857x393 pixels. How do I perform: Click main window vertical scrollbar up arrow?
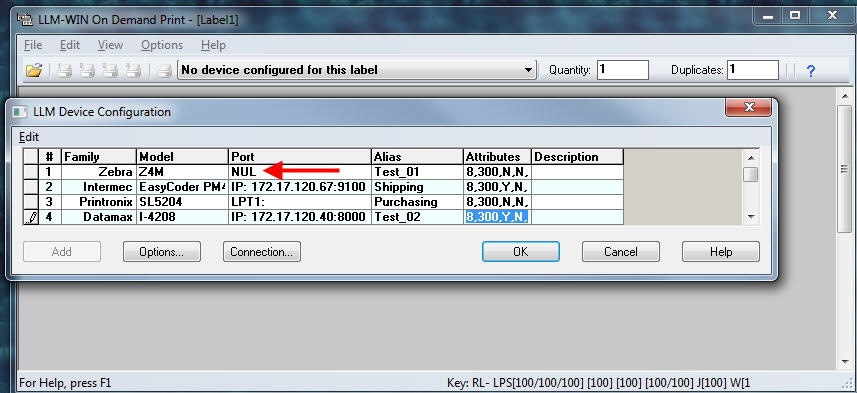[844, 96]
